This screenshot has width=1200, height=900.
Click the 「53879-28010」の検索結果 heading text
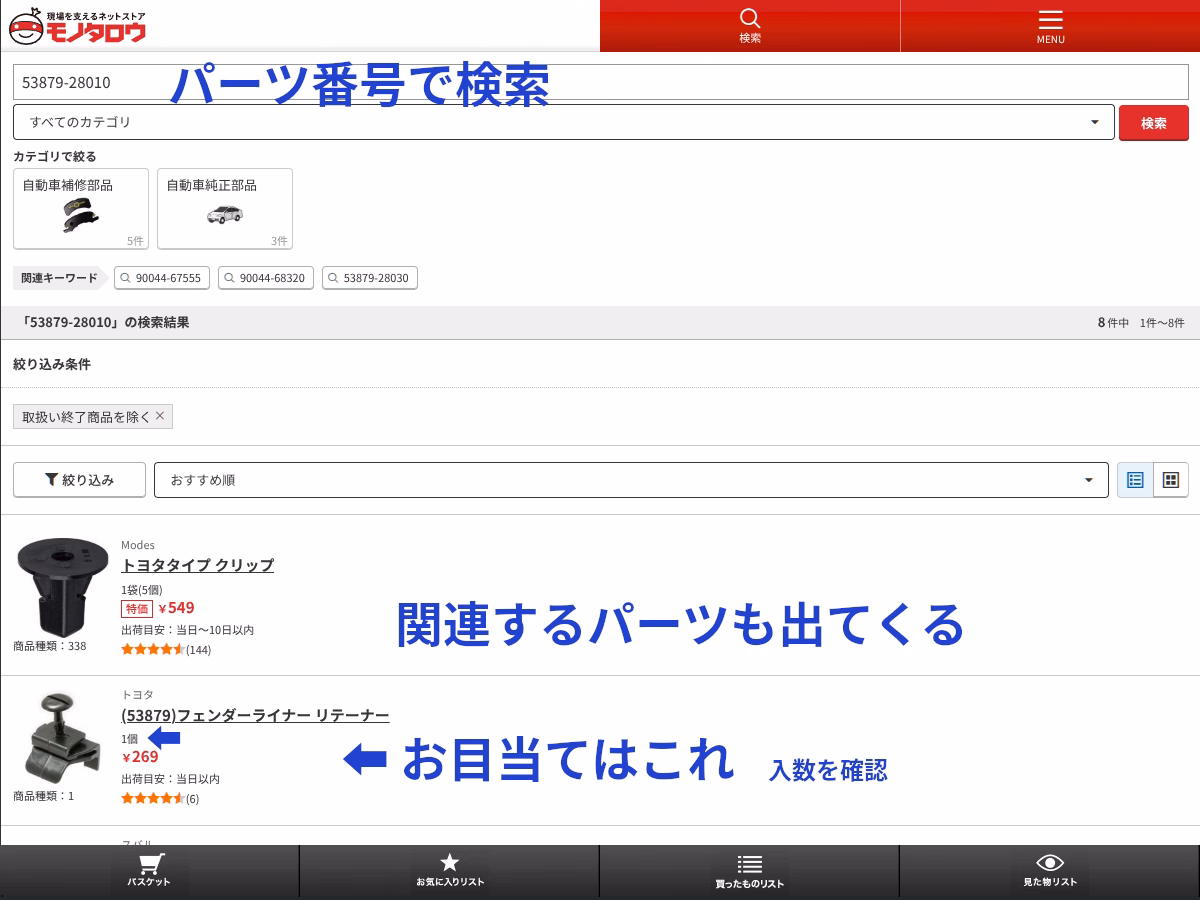point(105,322)
